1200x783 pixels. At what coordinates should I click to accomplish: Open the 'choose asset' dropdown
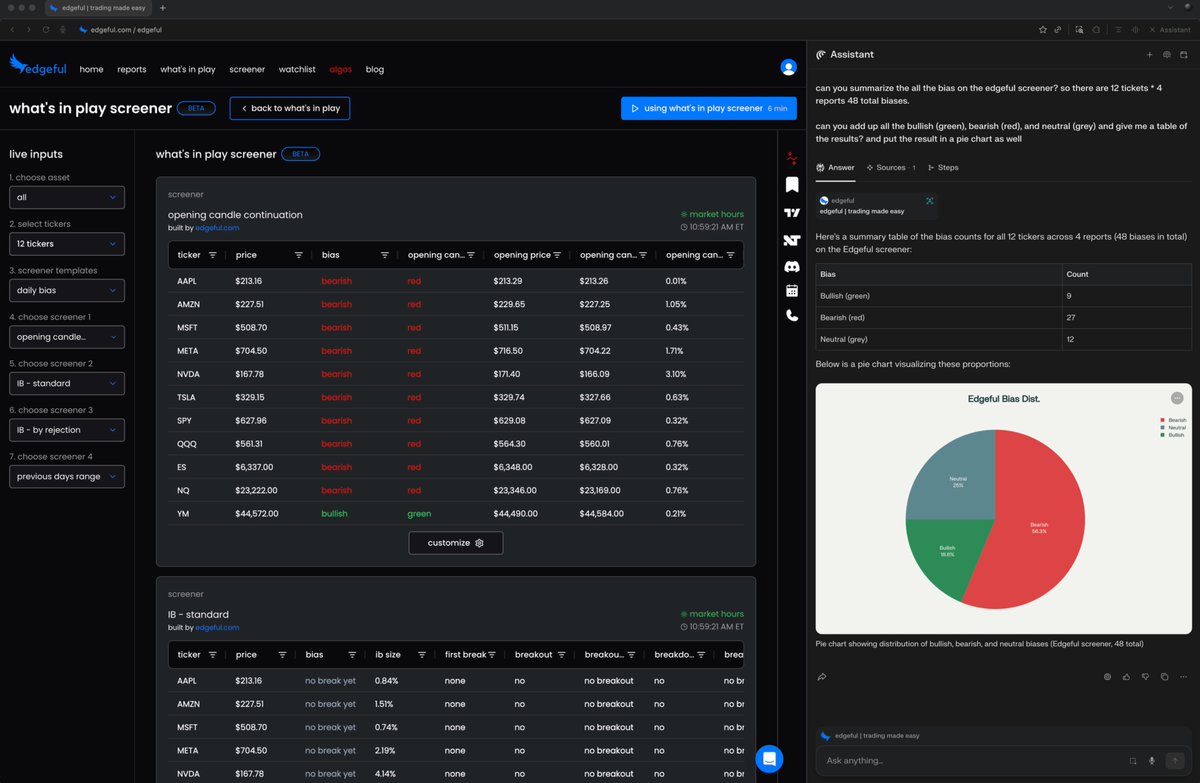66,197
